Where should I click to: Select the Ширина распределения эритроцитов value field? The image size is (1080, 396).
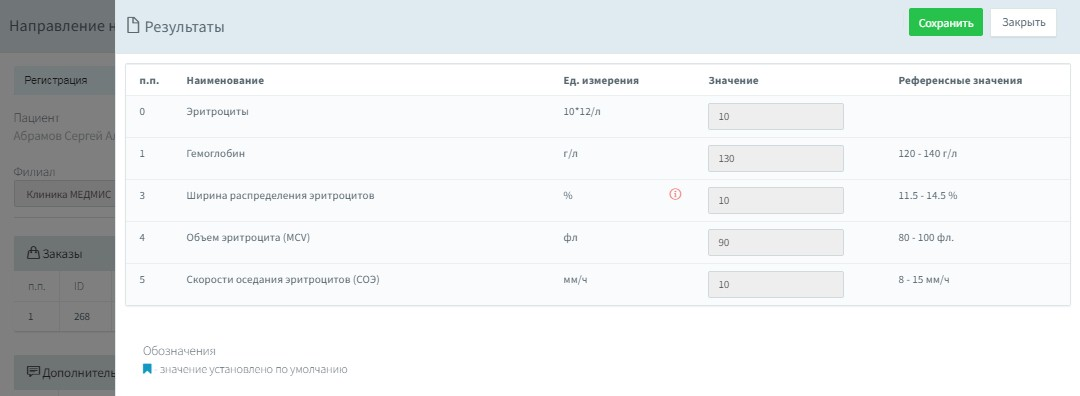(776, 200)
